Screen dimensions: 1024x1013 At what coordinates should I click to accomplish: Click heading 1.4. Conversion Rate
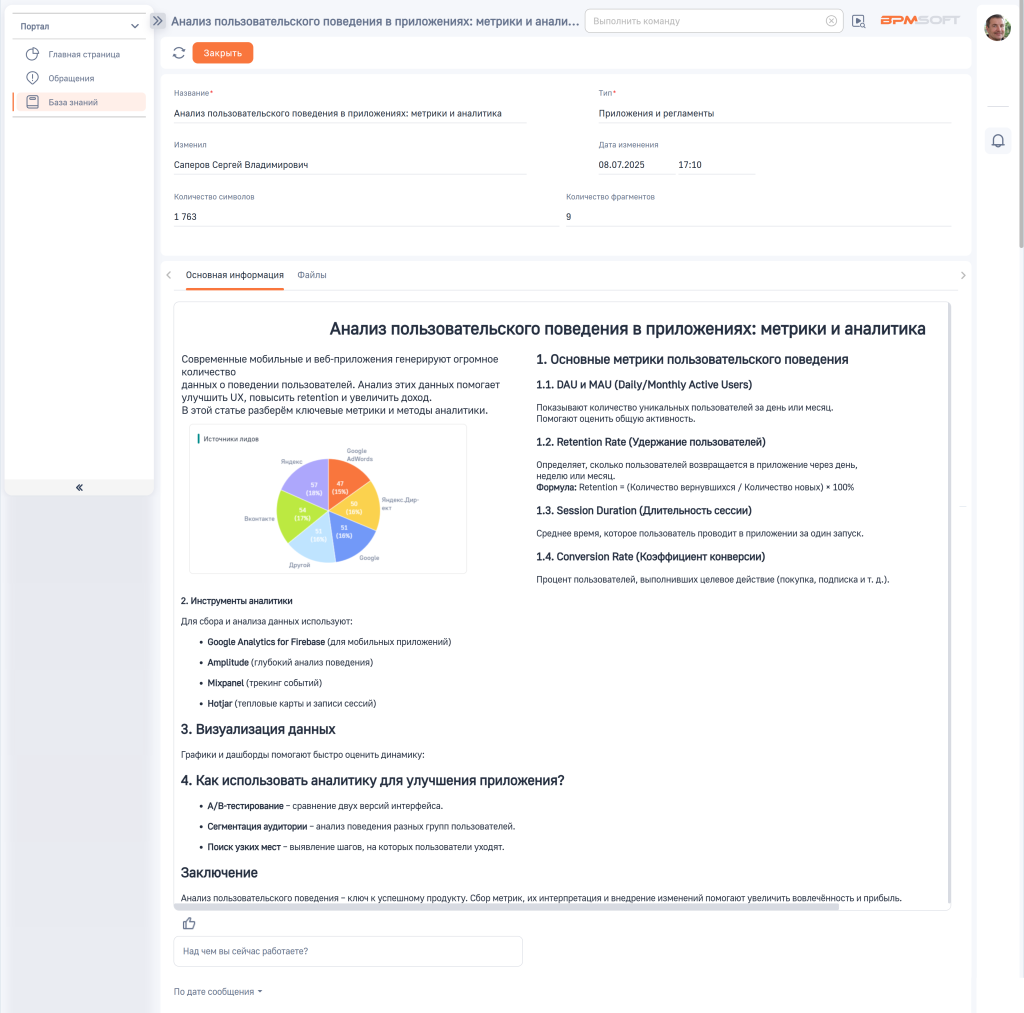click(650, 556)
